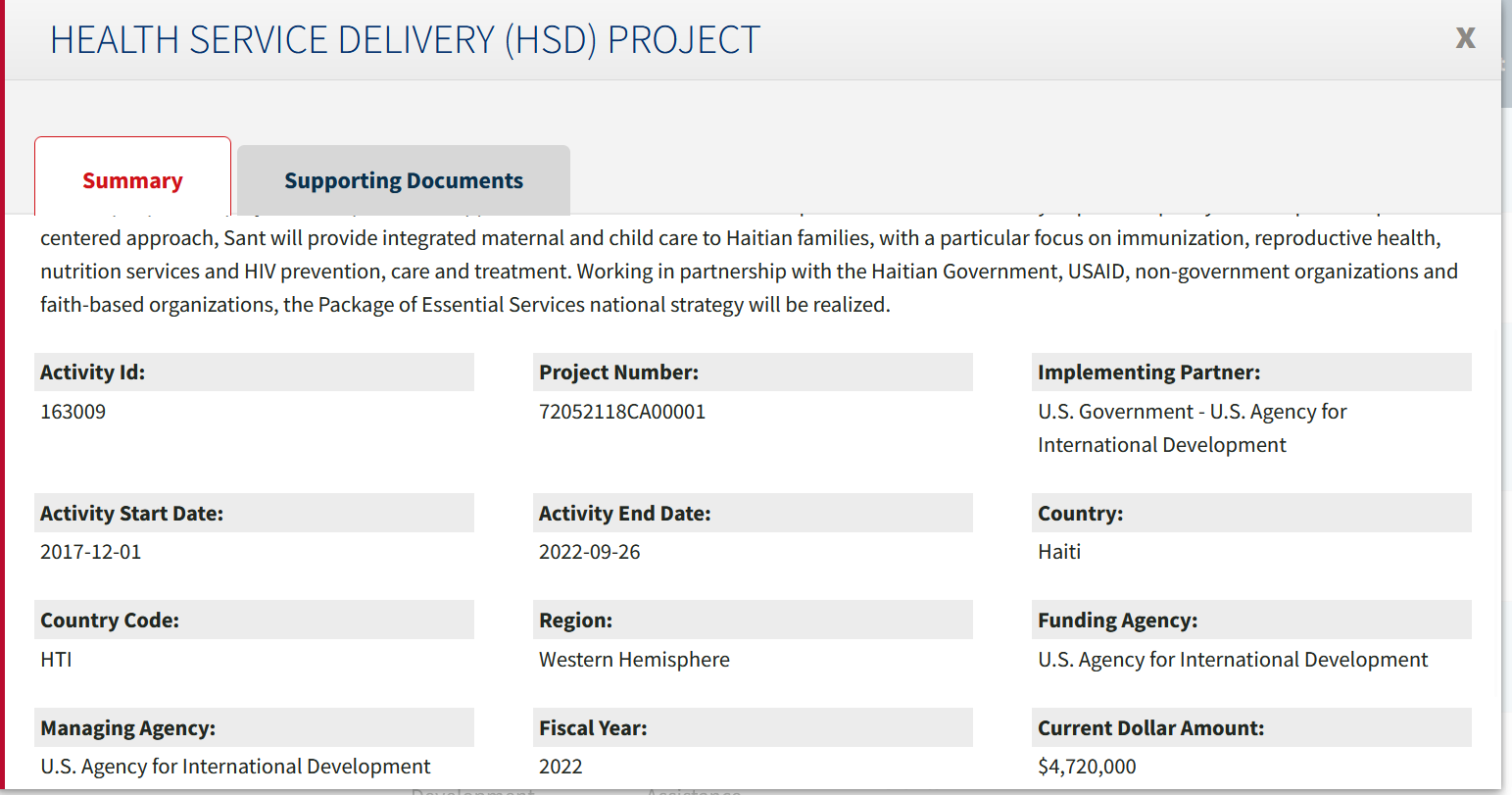The image size is (1512, 795).
Task: Click the country value Haiti
Action: point(1059,552)
